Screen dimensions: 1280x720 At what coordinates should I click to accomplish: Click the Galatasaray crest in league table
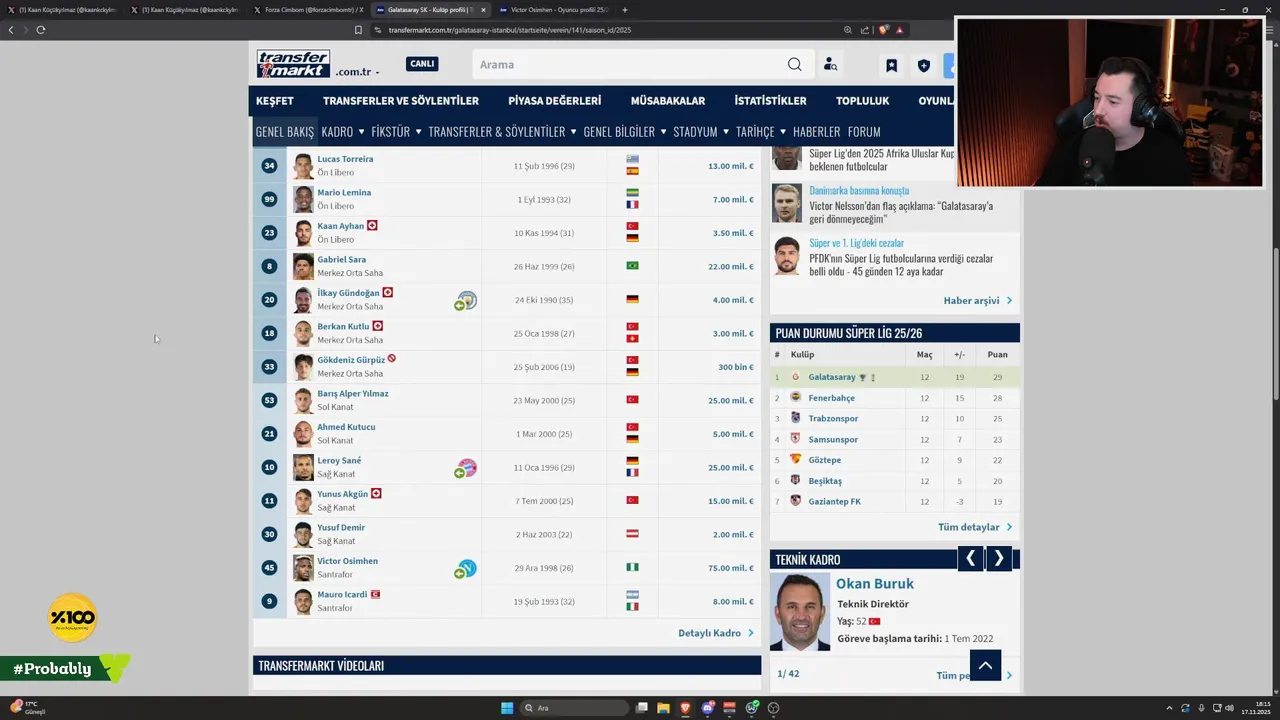tap(796, 377)
